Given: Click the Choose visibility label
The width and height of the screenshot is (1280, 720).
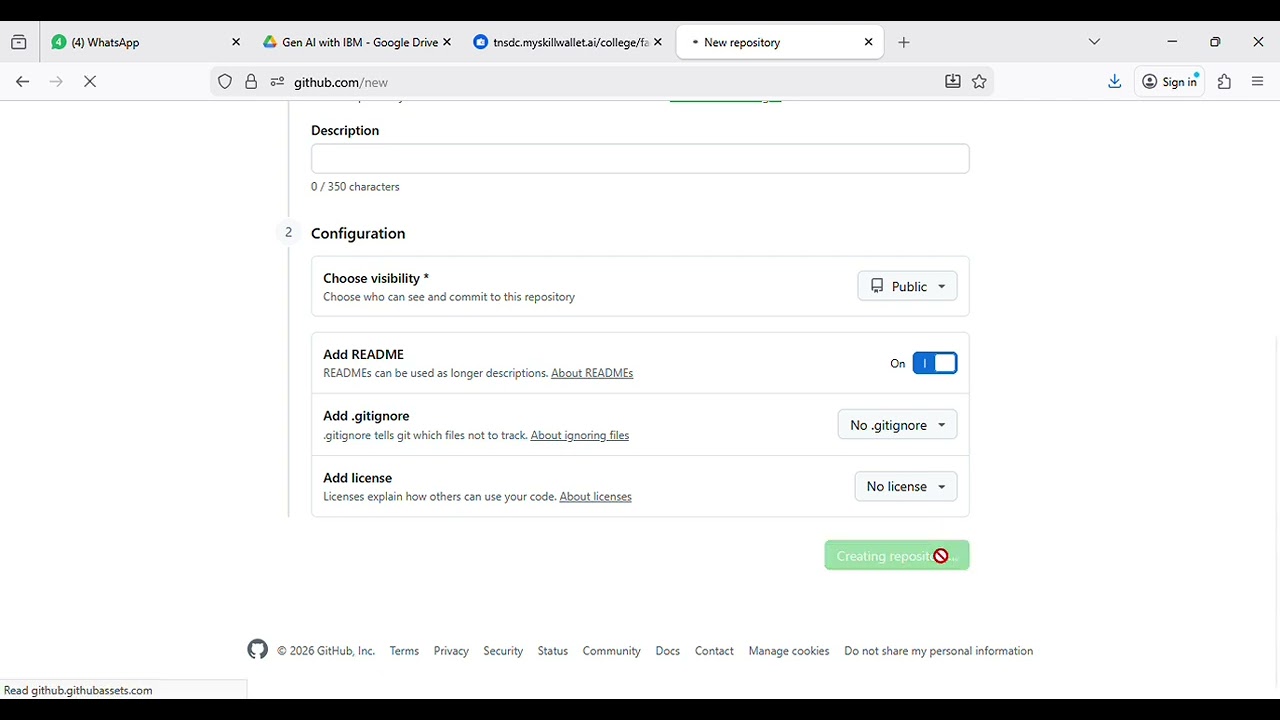Looking at the screenshot, I should click(376, 278).
